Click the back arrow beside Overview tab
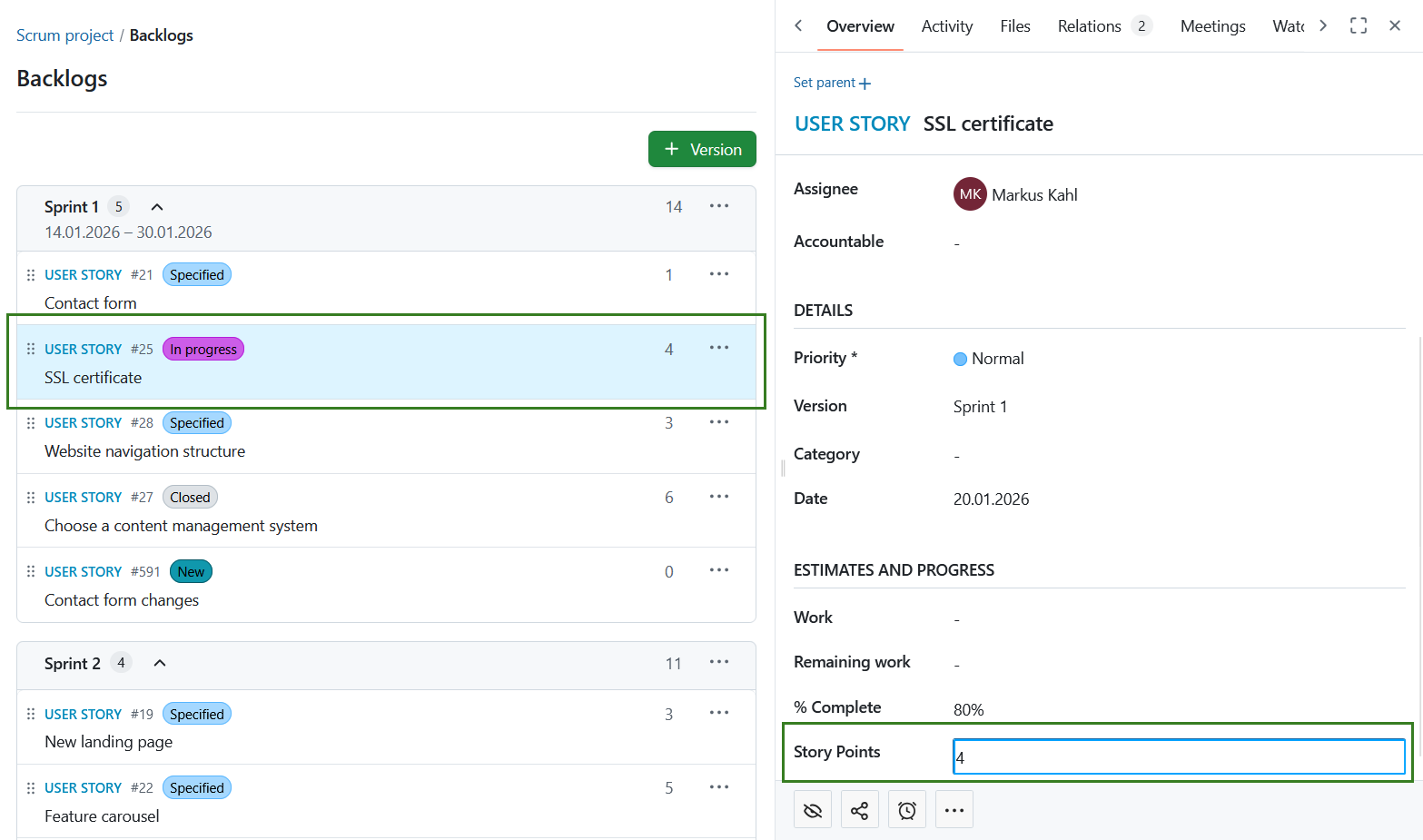1423x840 pixels. point(797,25)
